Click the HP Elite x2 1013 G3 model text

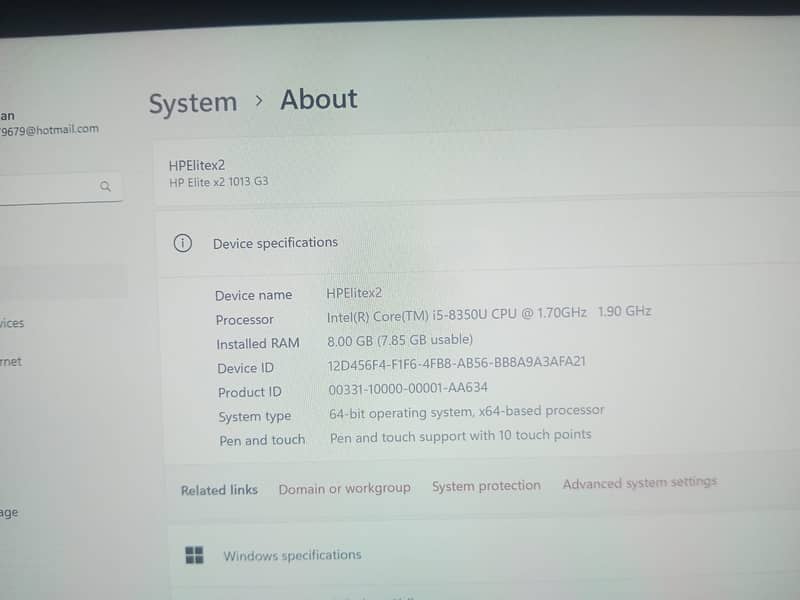pyautogui.click(x=218, y=182)
